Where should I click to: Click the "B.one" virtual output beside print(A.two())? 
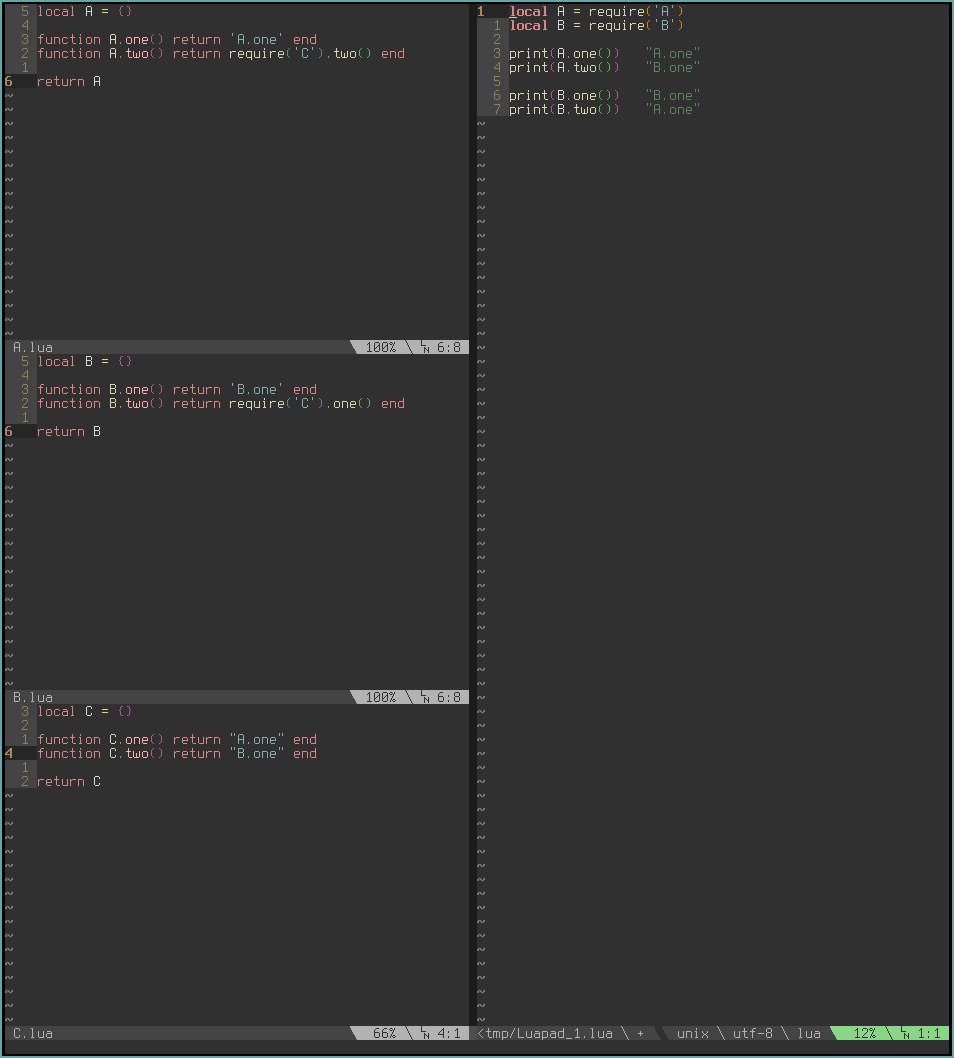pyautogui.click(x=673, y=67)
